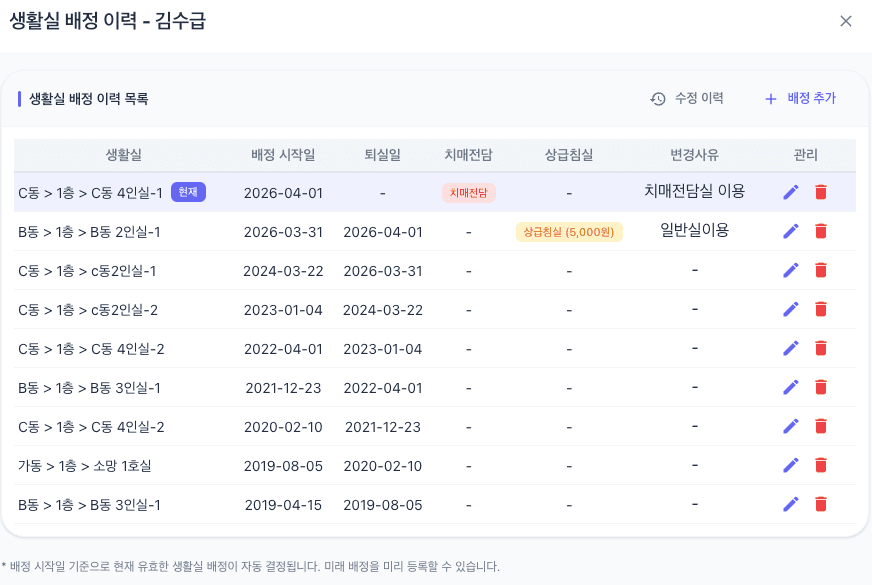The width and height of the screenshot is (872, 585).
Task: Click the 관리 column header
Action: tap(805, 155)
